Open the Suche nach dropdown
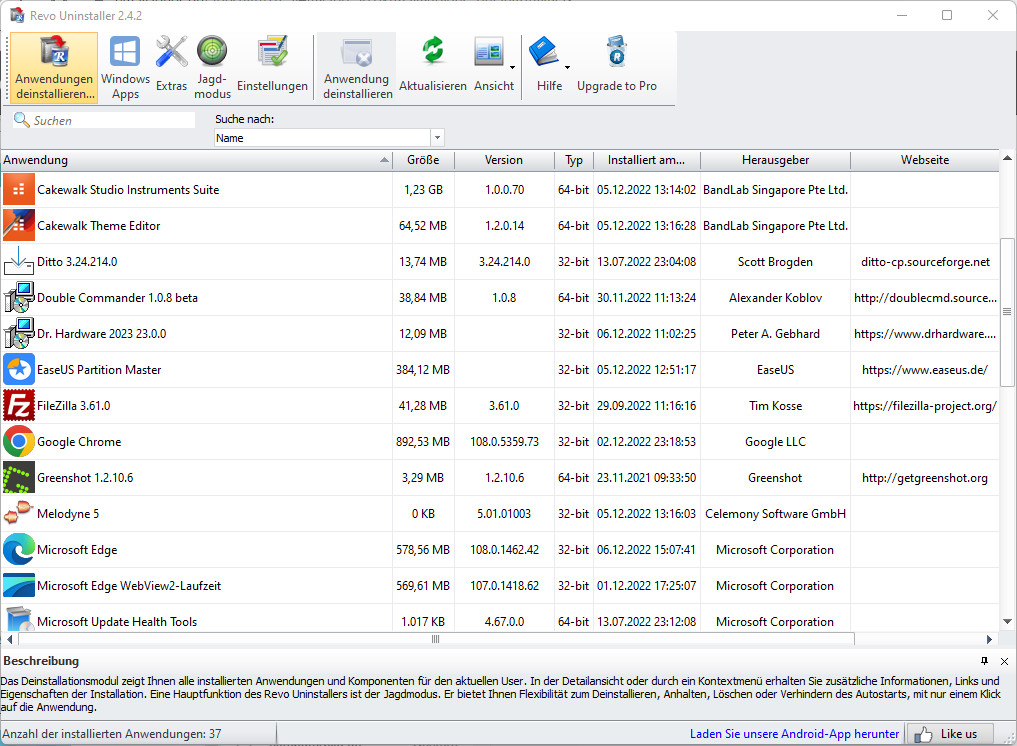 436,137
